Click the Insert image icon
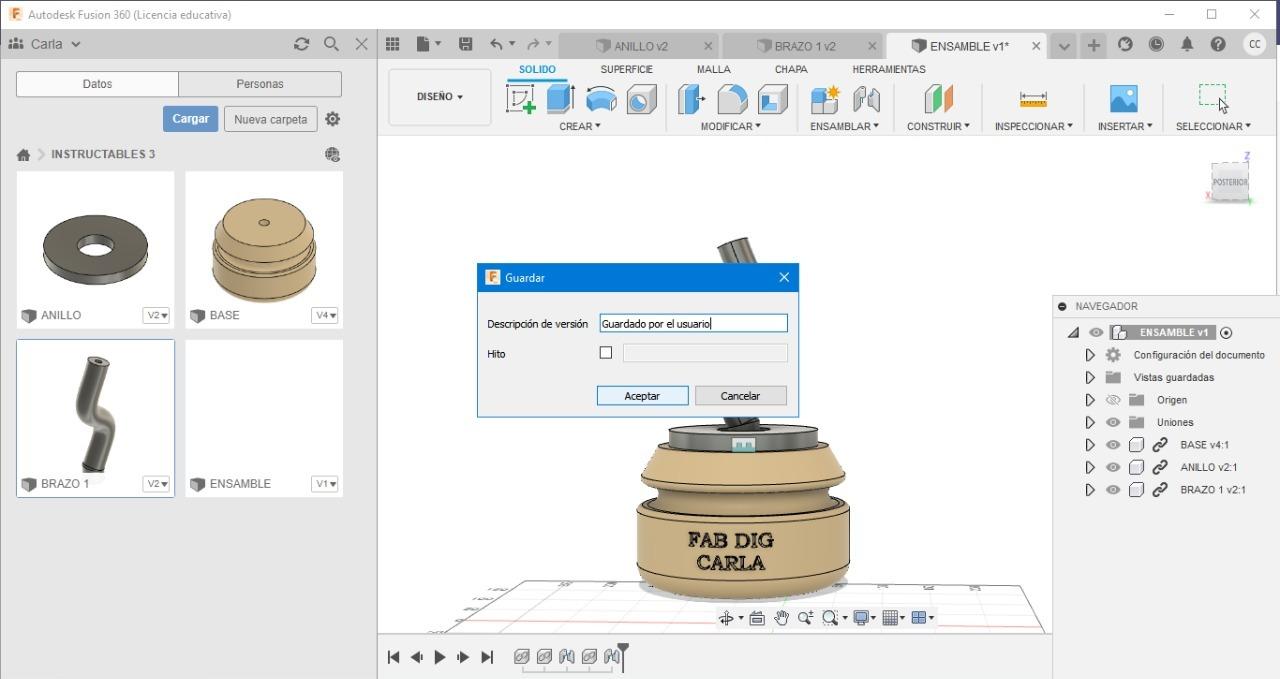This screenshot has width=1280, height=679. click(x=1124, y=99)
